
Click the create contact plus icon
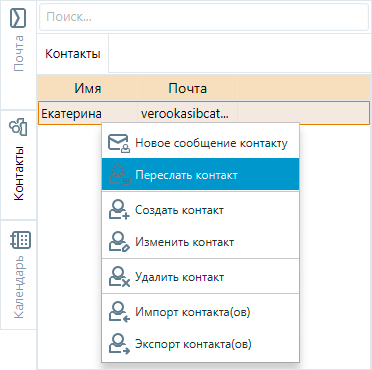pos(119,210)
